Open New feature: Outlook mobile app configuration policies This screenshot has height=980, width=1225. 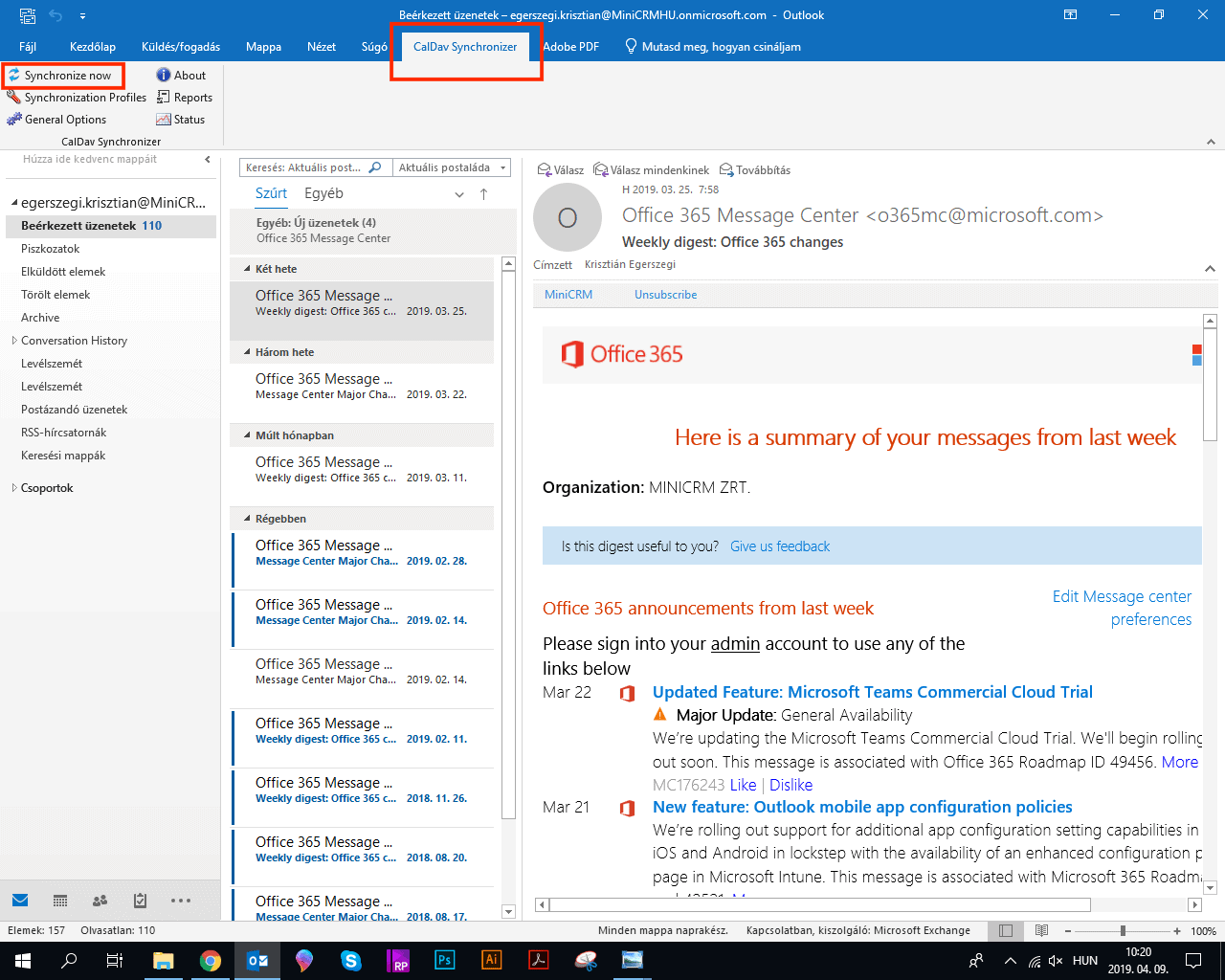(862, 807)
